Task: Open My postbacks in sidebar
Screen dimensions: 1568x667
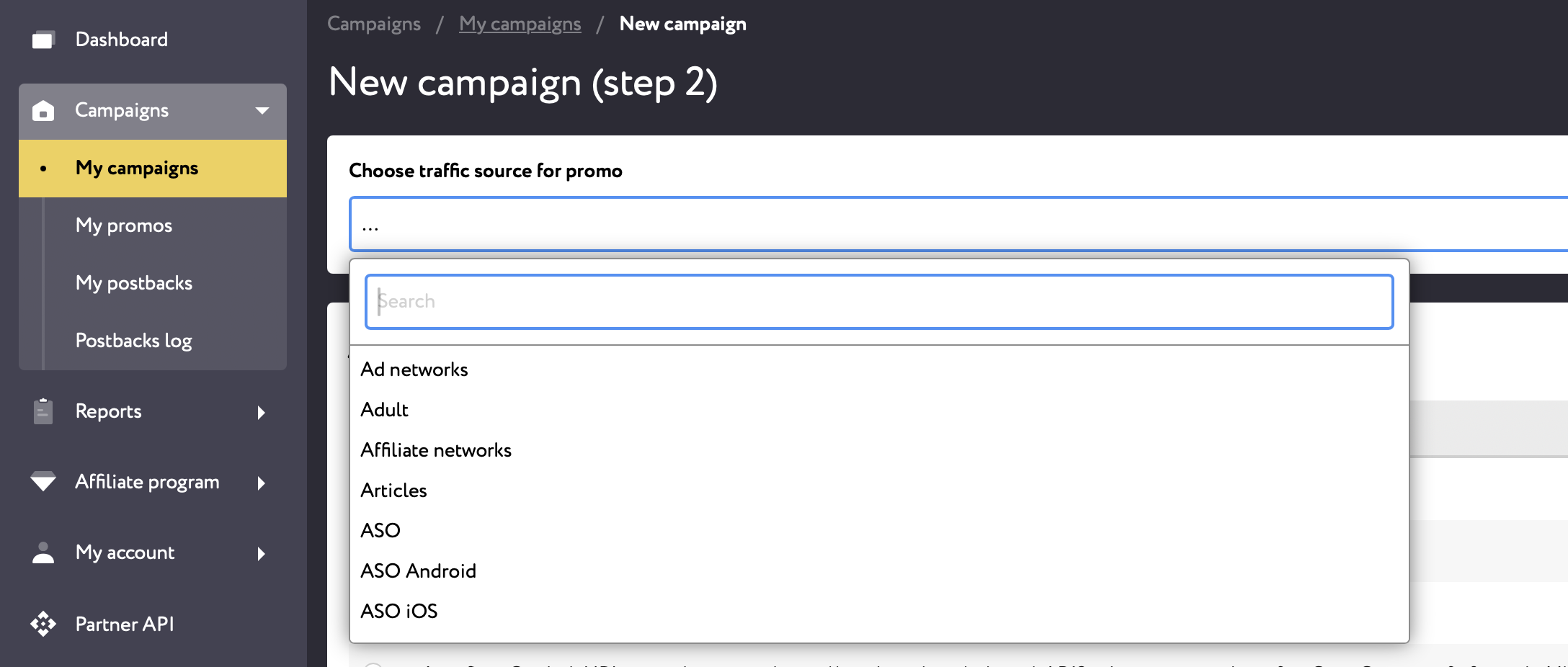Action: [x=134, y=283]
